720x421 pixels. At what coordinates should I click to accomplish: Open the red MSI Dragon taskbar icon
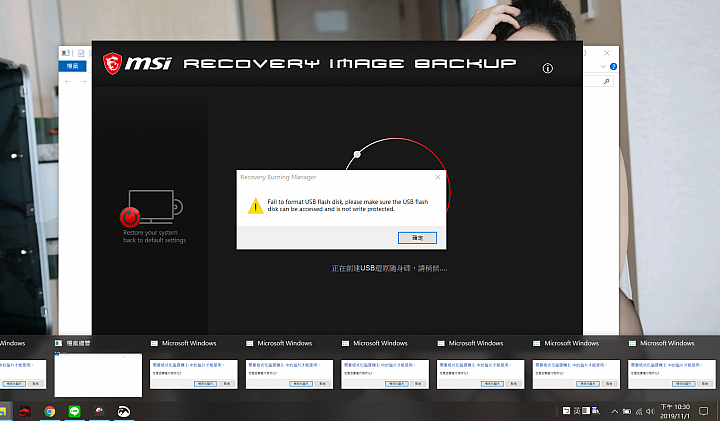click(25, 411)
